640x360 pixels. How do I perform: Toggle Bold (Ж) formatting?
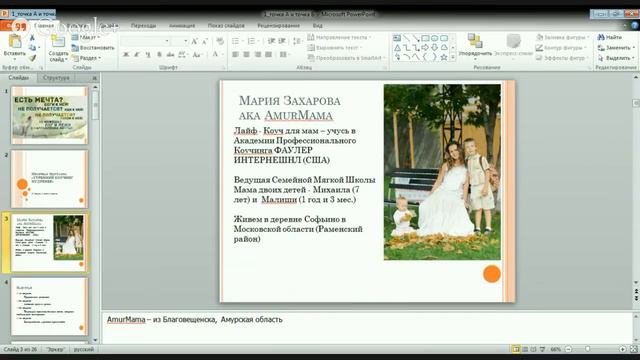point(126,55)
